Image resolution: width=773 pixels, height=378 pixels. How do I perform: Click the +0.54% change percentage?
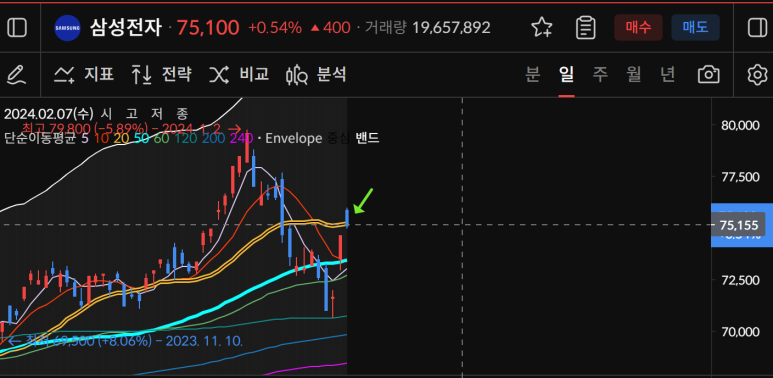(275, 28)
